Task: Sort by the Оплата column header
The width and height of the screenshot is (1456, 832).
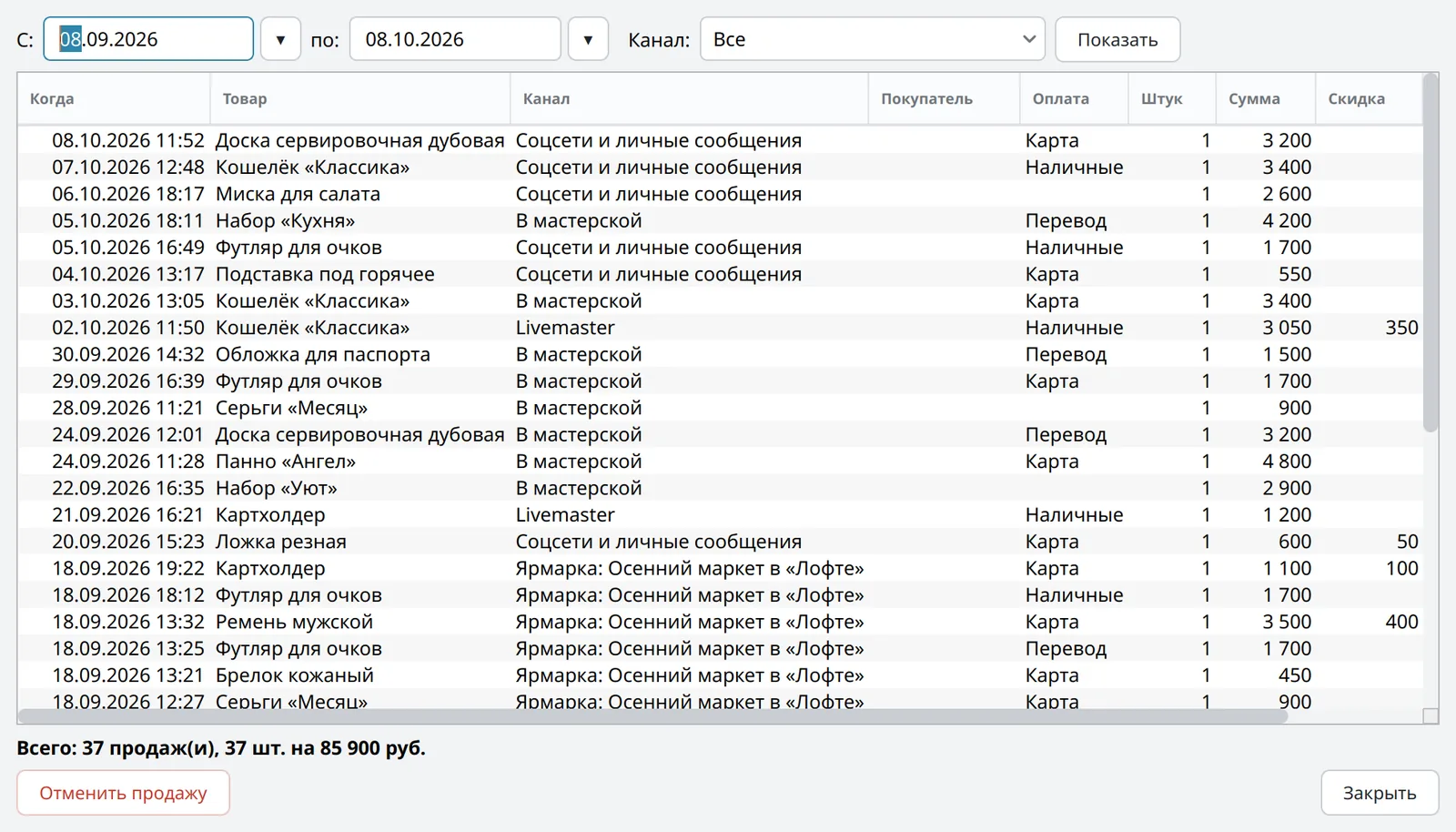Action: click(1074, 98)
